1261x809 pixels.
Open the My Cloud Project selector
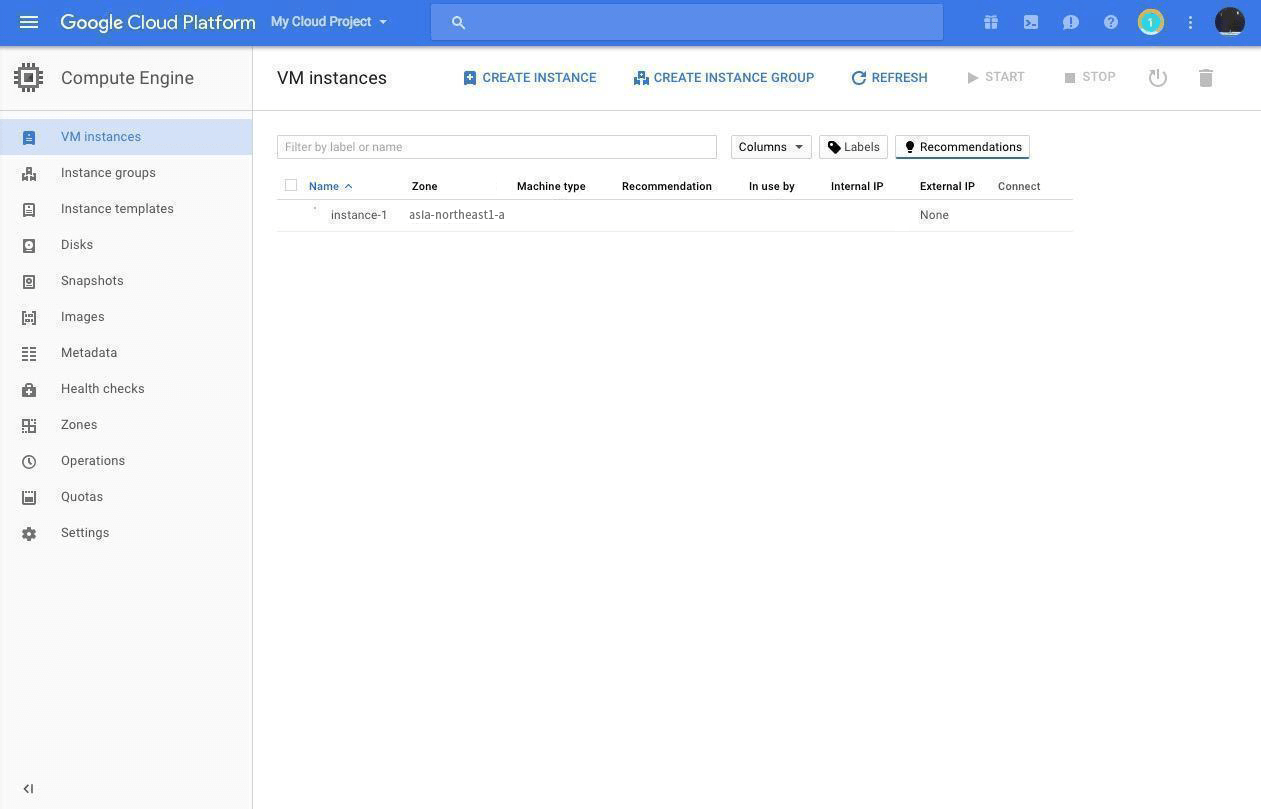click(x=329, y=22)
